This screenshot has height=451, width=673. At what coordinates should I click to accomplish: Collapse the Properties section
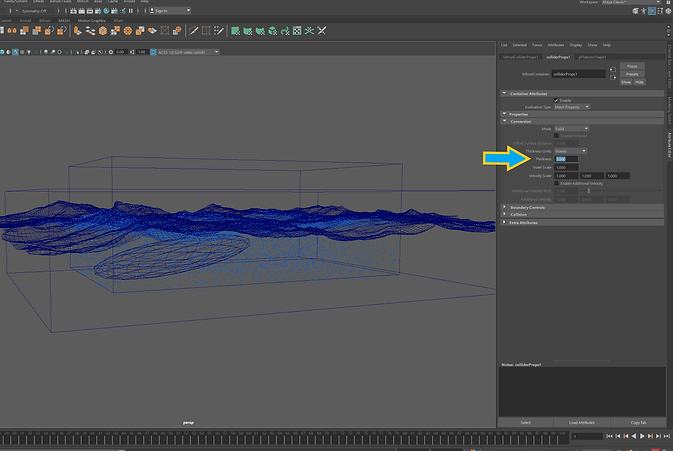point(582,114)
